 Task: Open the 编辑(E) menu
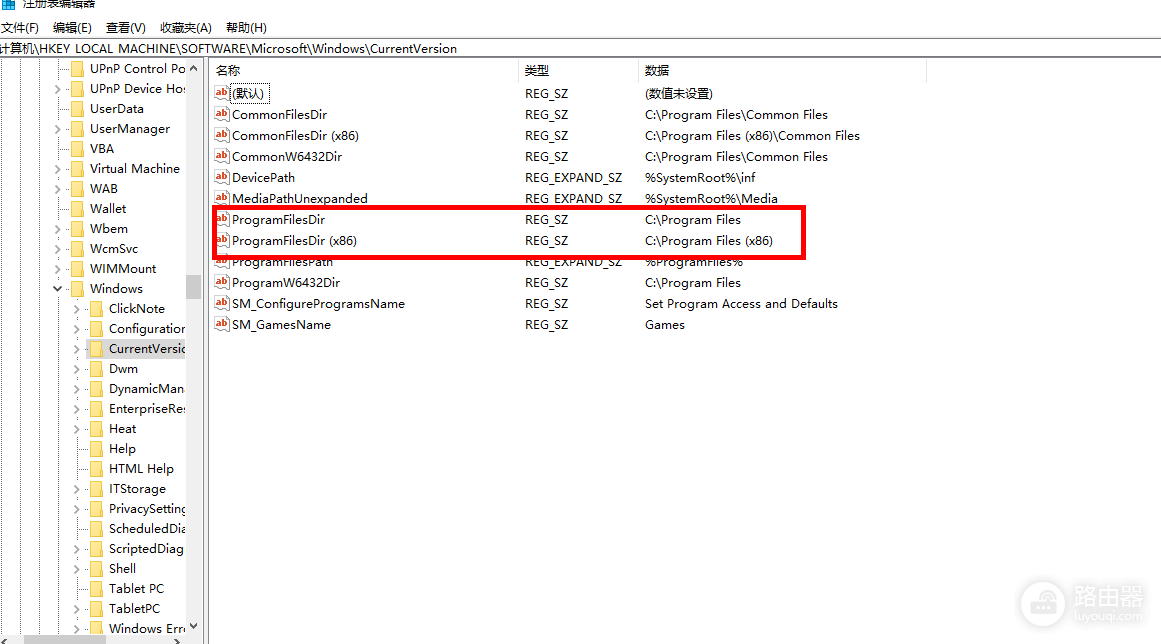click(x=73, y=27)
